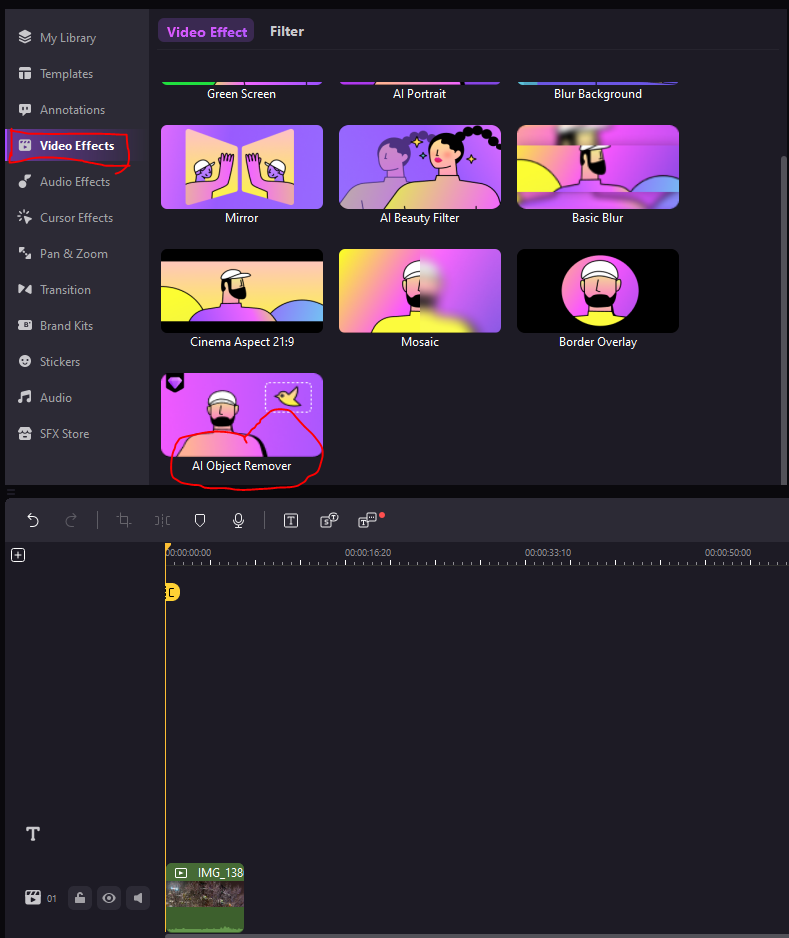Viewport: 789px width, 938px height.
Task: Switch to the Filter tab
Action: [x=287, y=31]
